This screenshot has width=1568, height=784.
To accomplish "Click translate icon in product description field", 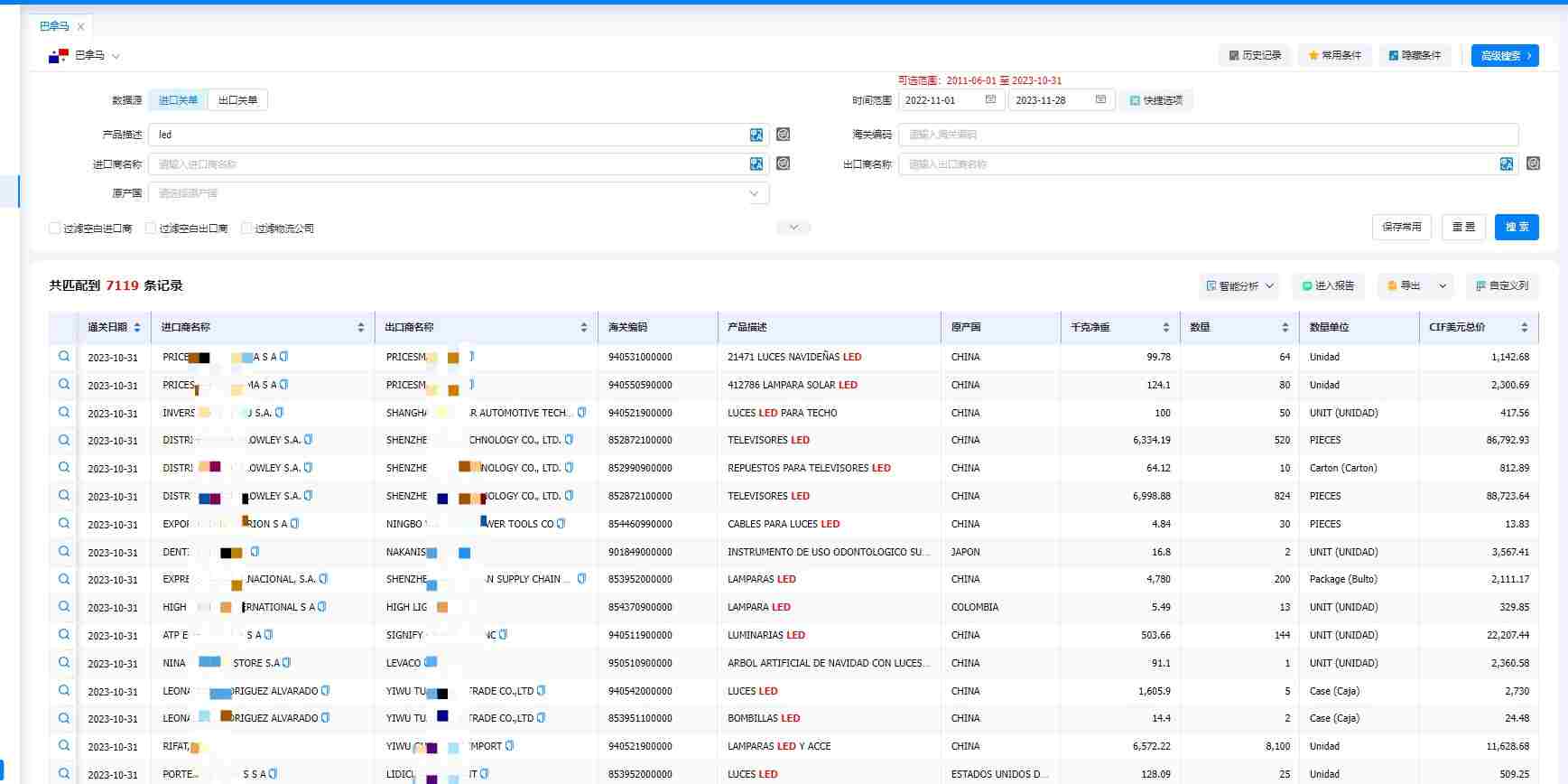I will coord(756,135).
